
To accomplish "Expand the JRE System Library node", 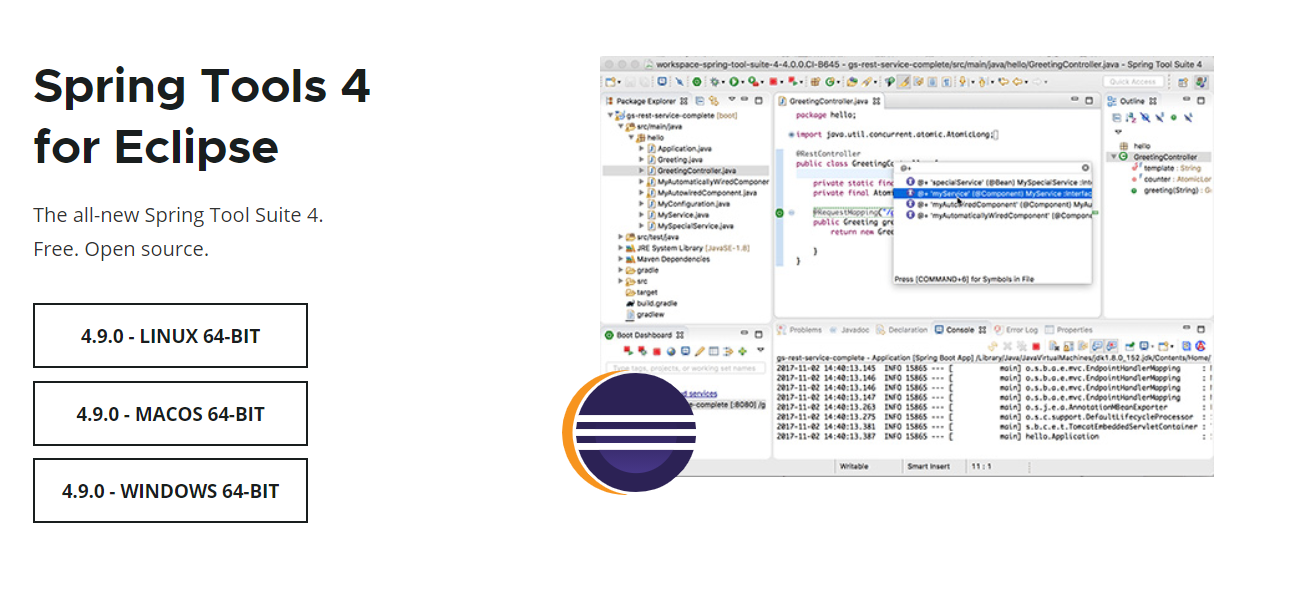I will (x=620, y=248).
